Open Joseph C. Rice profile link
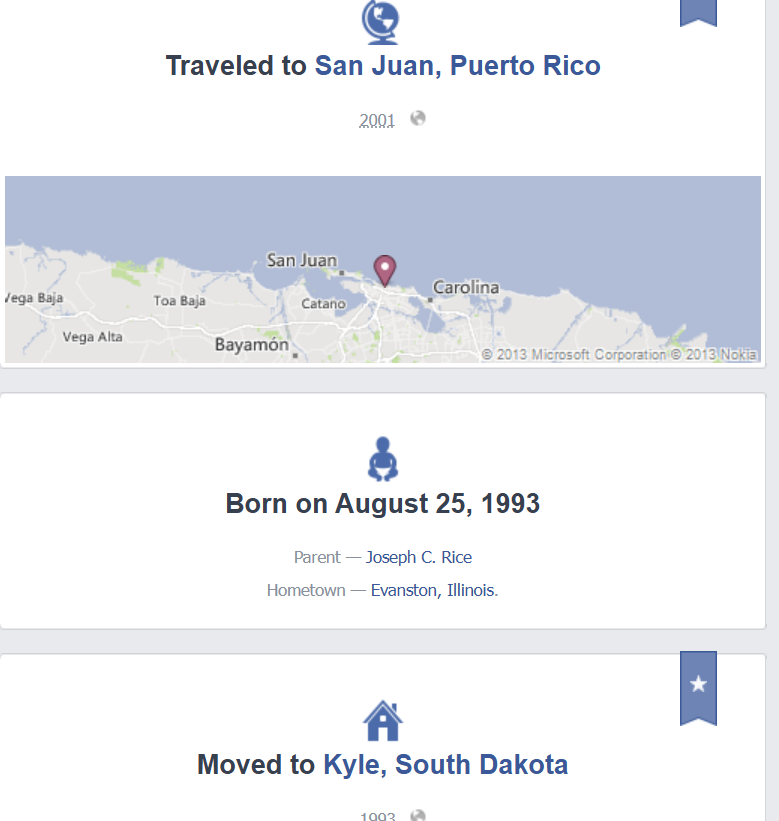Image resolution: width=779 pixels, height=821 pixels. pyautogui.click(x=419, y=557)
